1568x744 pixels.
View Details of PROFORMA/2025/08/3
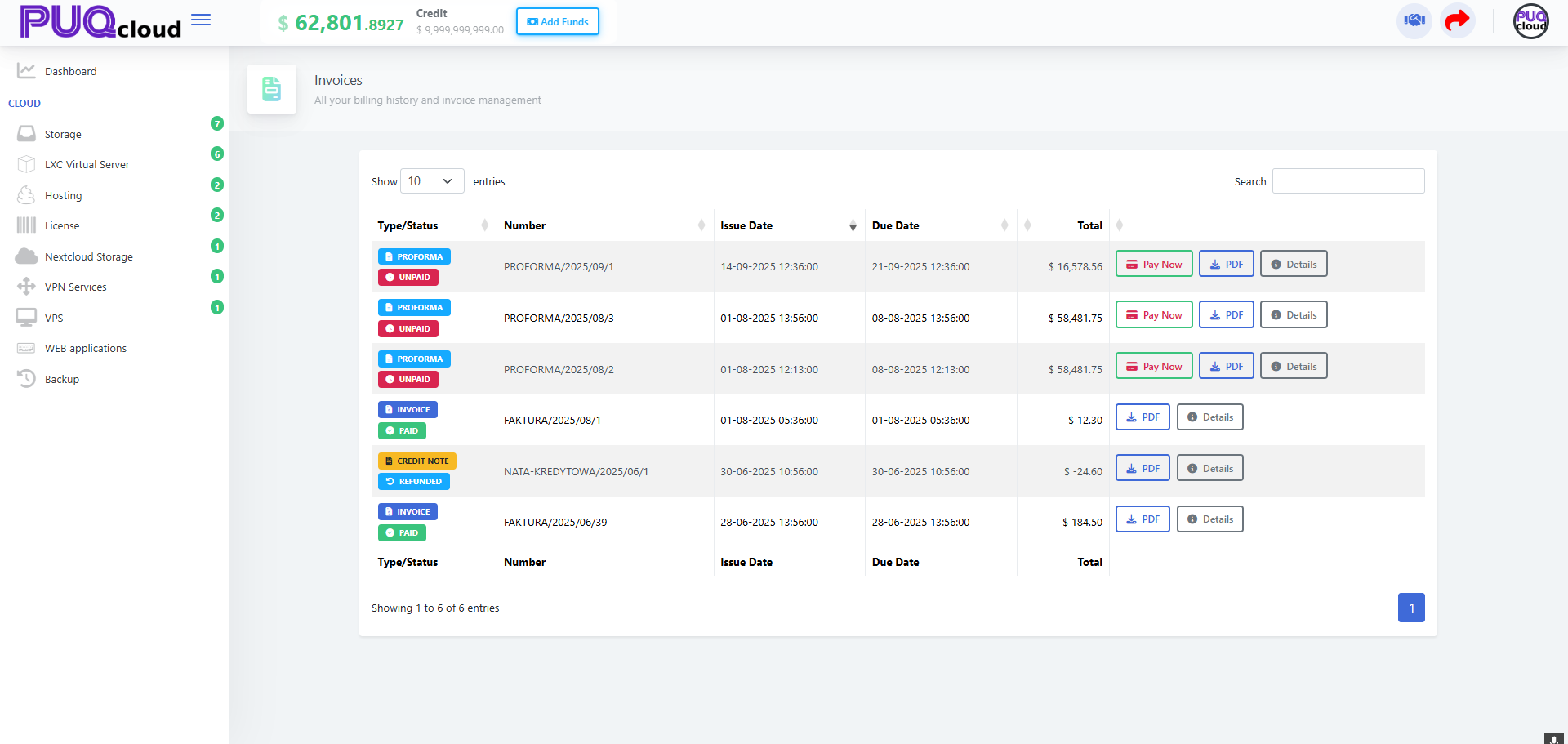pyautogui.click(x=1294, y=314)
